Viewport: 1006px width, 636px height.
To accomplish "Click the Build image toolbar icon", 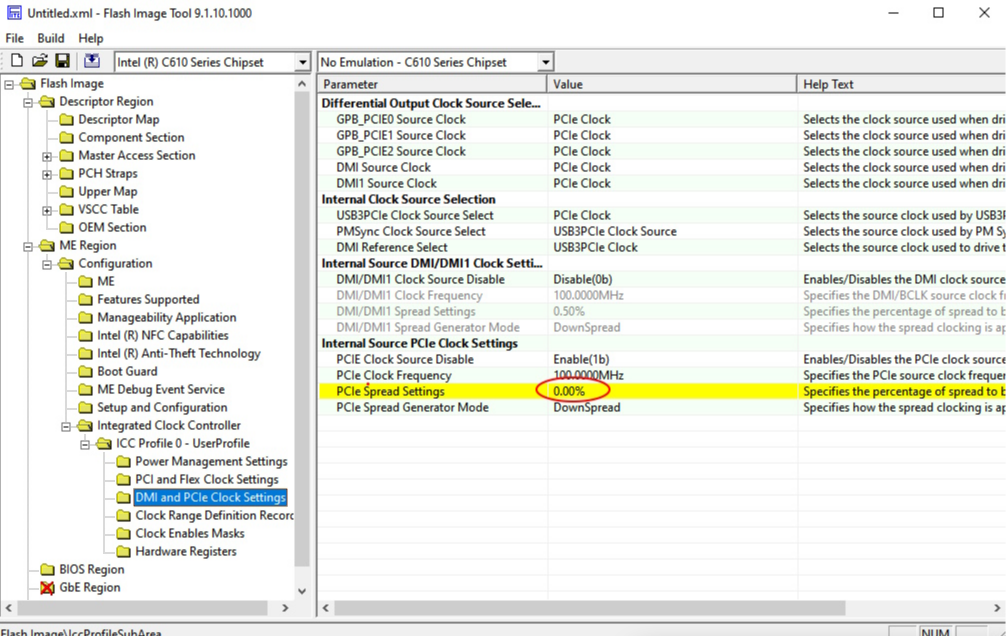I will (x=92, y=61).
